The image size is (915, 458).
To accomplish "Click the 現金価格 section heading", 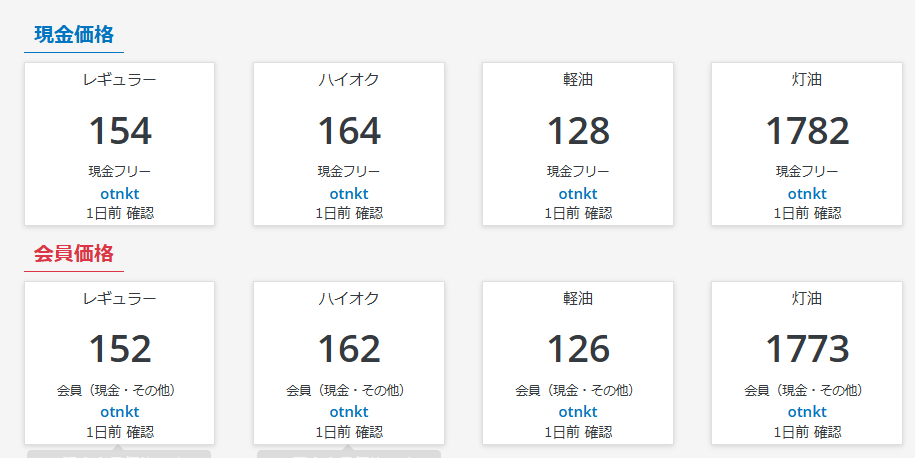I will [x=74, y=34].
